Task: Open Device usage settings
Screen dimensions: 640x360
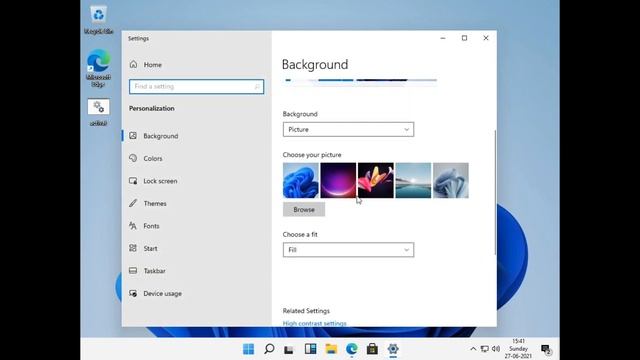Action: pyautogui.click(x=162, y=293)
